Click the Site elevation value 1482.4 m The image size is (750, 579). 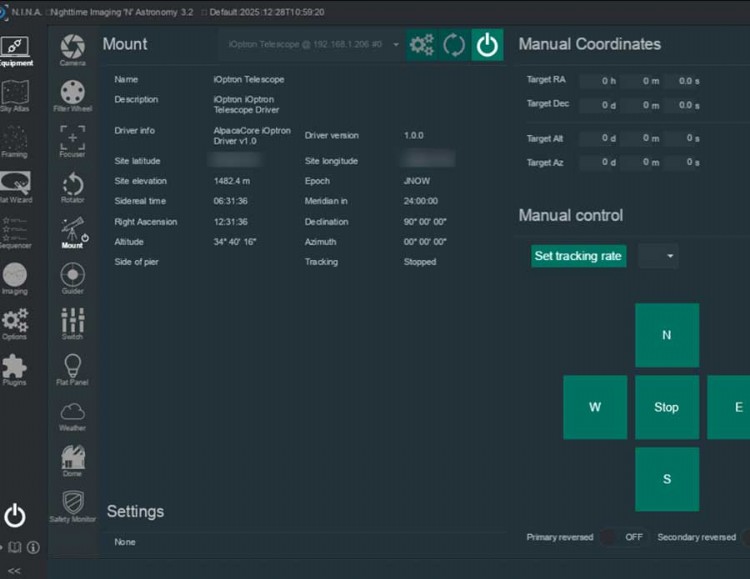[232, 181]
